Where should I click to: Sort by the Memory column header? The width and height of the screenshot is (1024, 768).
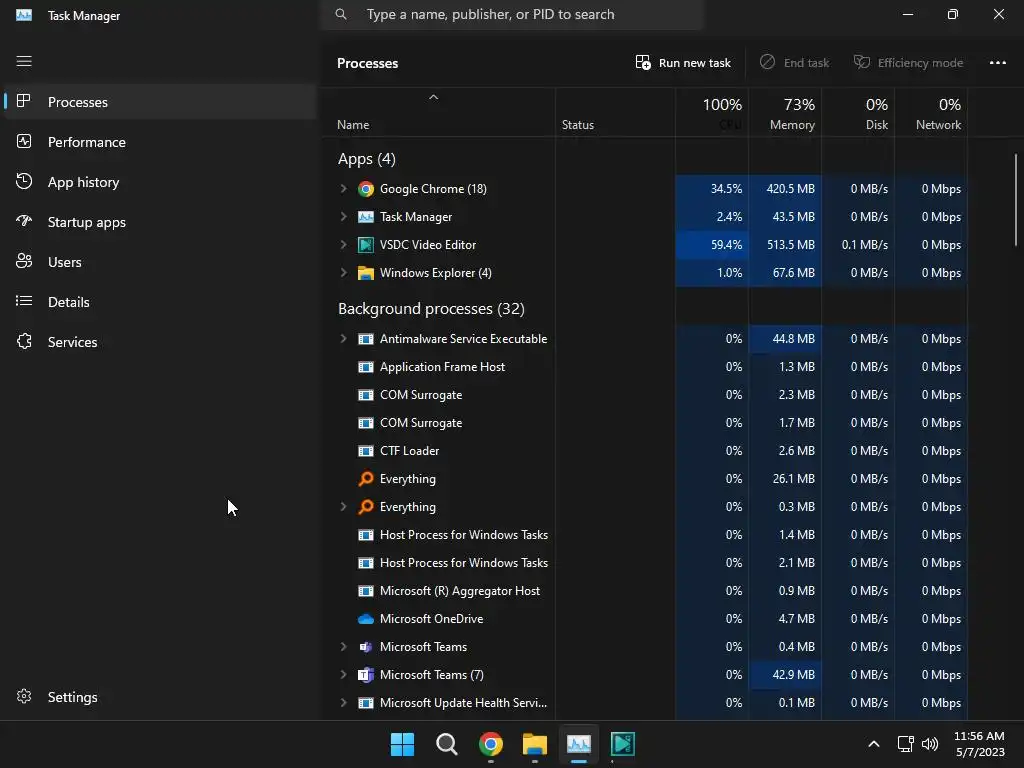[x=785, y=113]
